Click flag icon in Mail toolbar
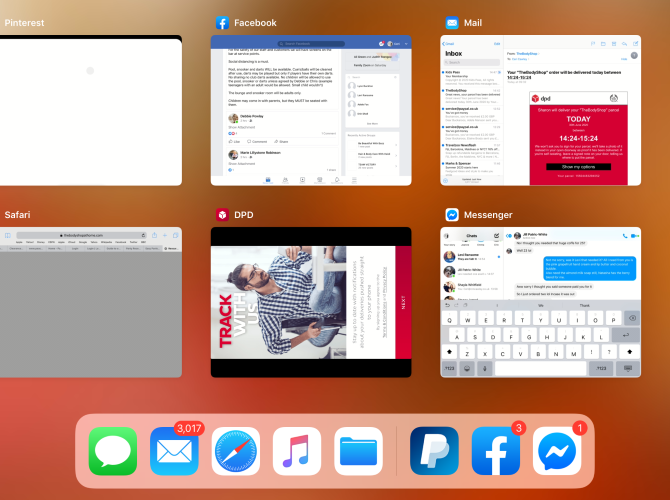This screenshot has height=500, width=670. point(593,44)
